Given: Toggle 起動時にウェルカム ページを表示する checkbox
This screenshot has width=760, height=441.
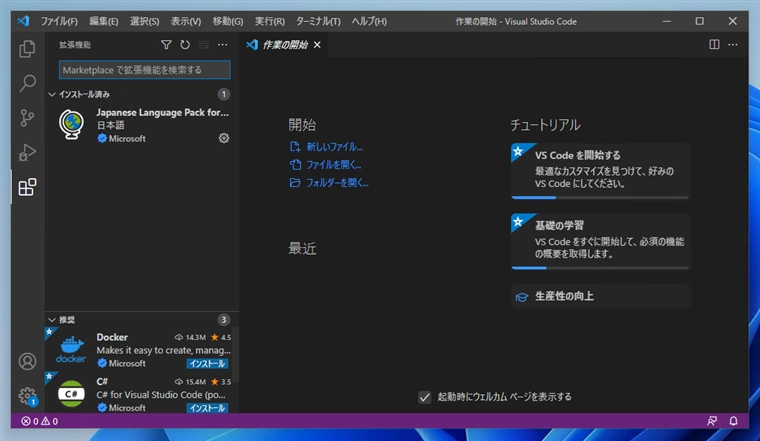Looking at the screenshot, I should 425,397.
